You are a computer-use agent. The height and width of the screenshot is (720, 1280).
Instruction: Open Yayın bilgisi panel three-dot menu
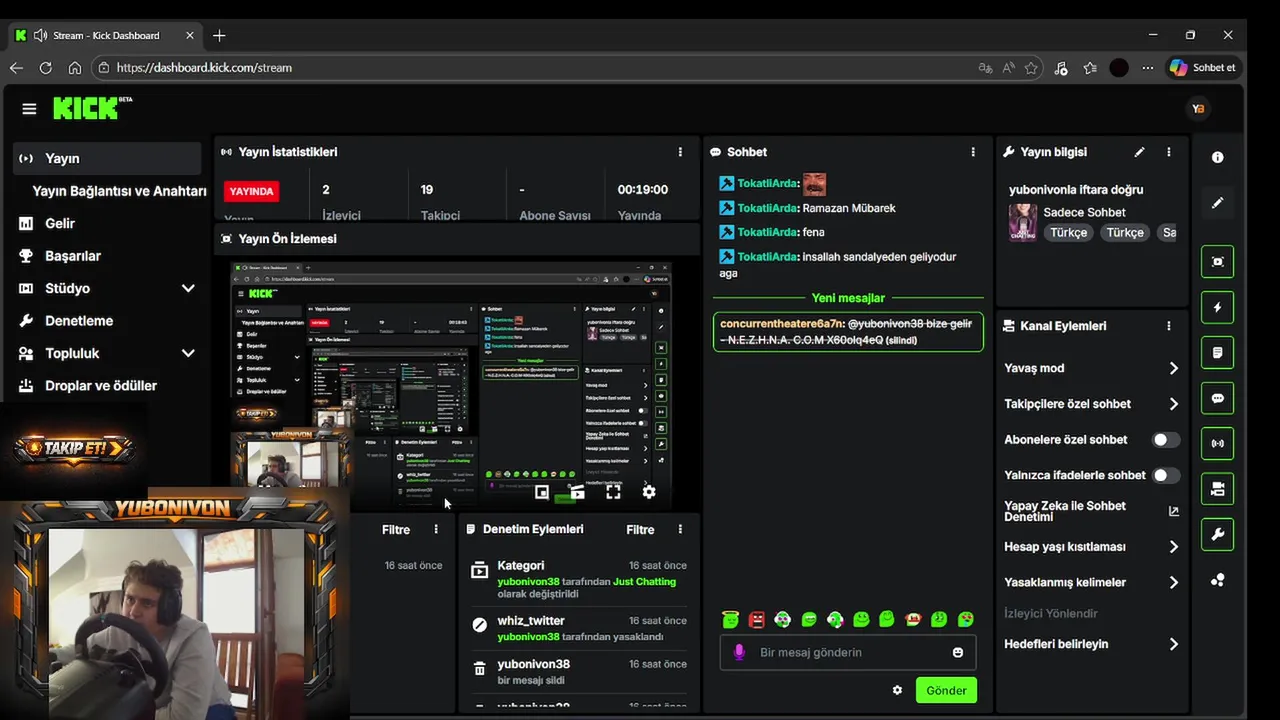click(1169, 152)
